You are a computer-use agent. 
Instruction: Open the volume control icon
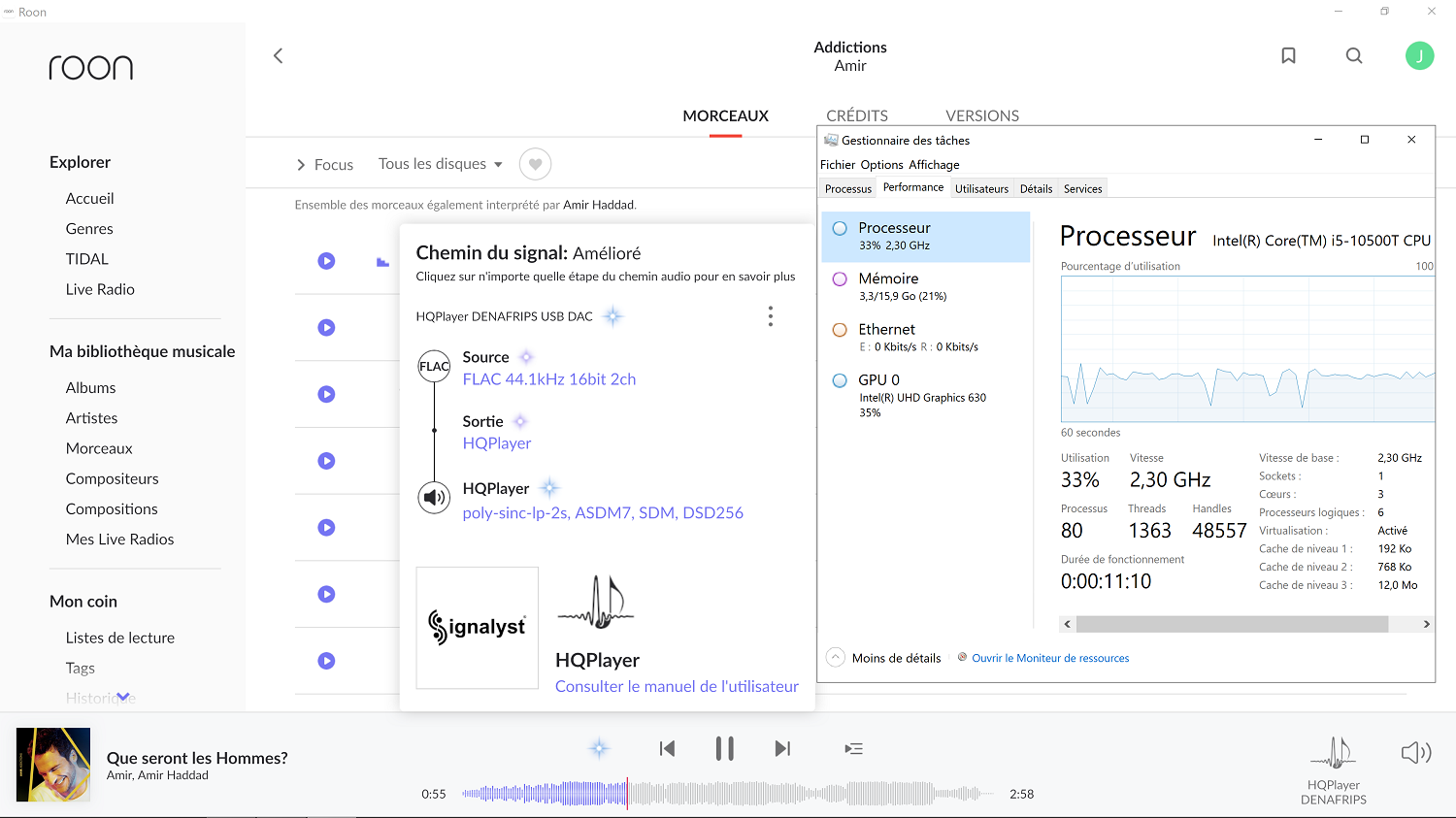click(1416, 752)
